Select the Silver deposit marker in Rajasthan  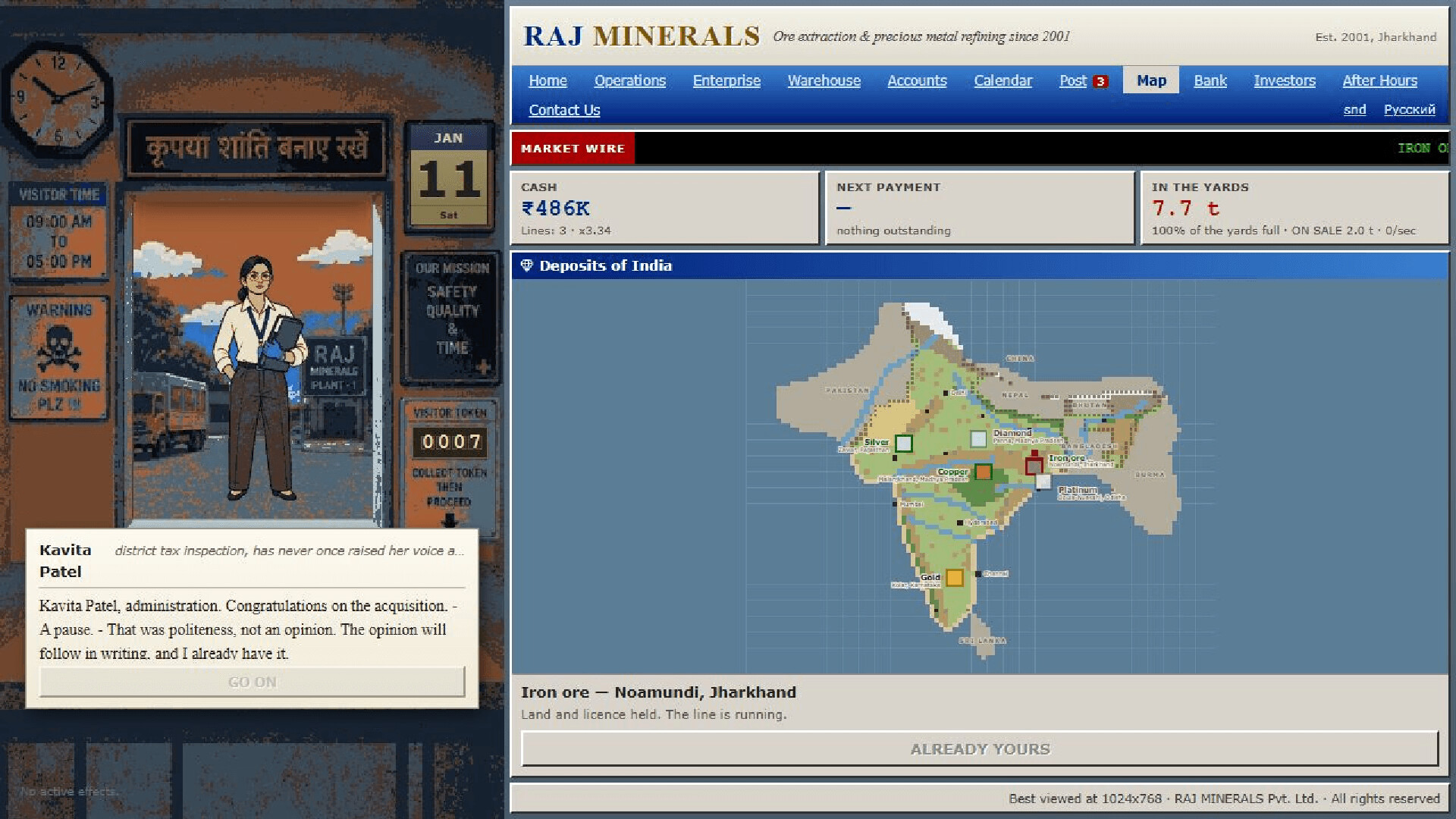(x=903, y=443)
